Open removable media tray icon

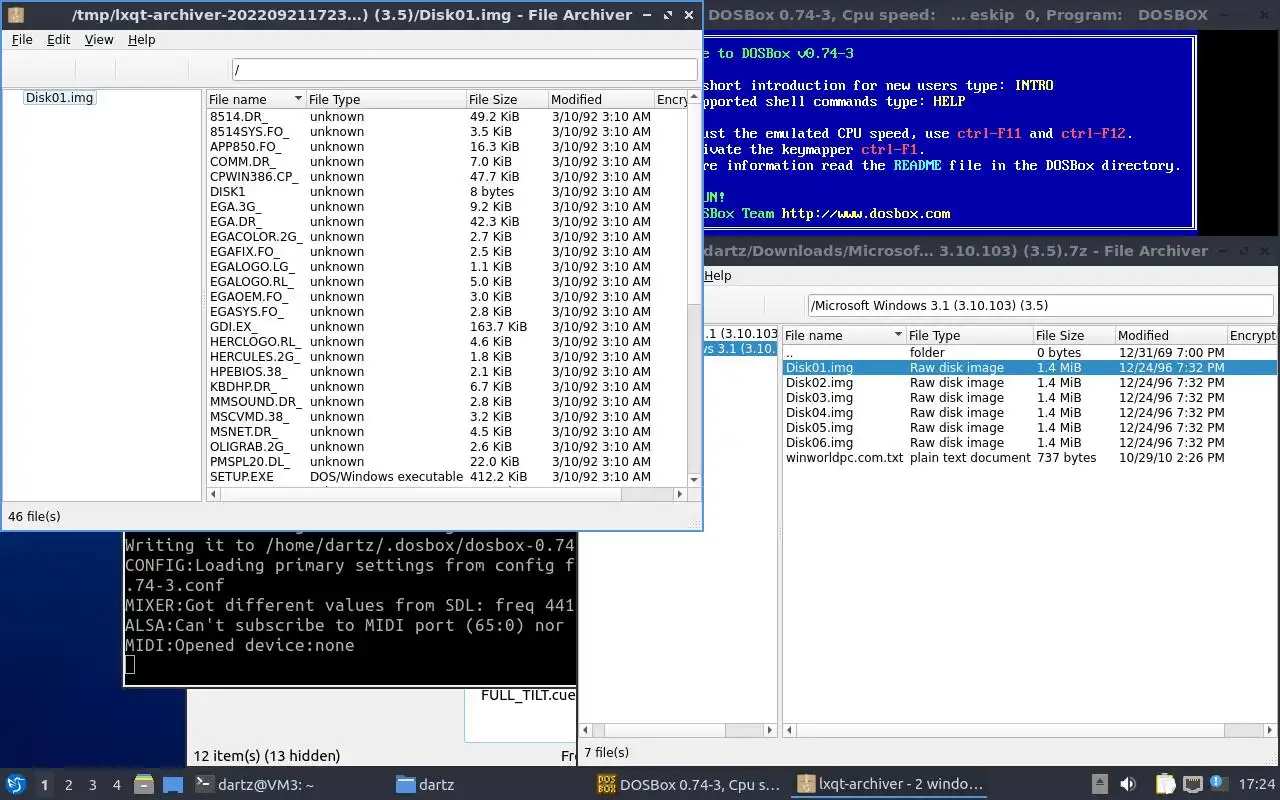[x=1099, y=785]
